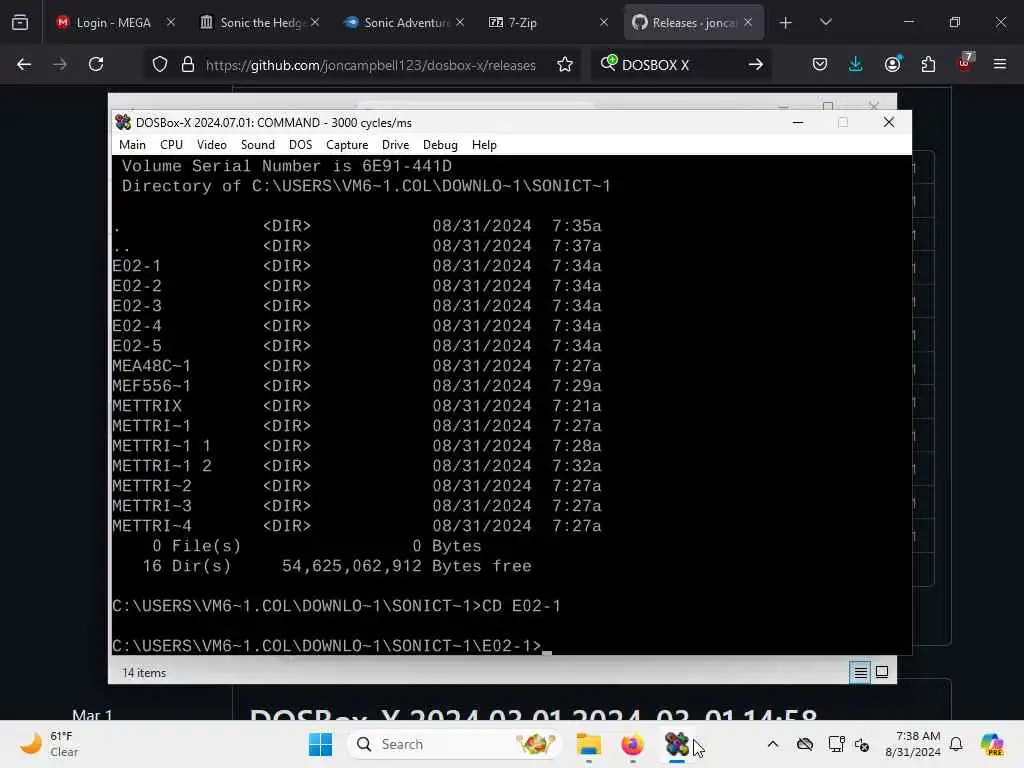Open the weather widget 61°F Clear
1024x768 pixels.
[x=49, y=744]
